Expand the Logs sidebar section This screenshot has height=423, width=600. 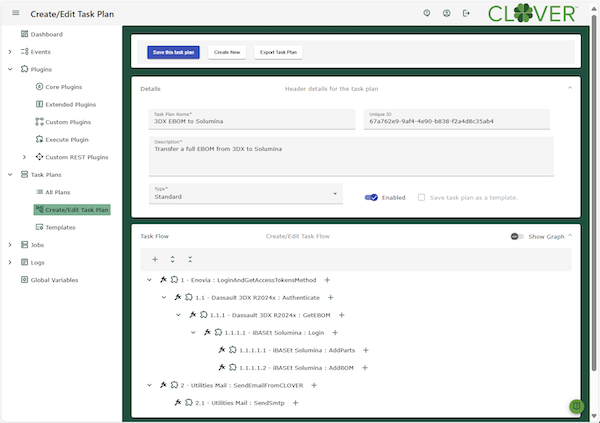coord(10,263)
